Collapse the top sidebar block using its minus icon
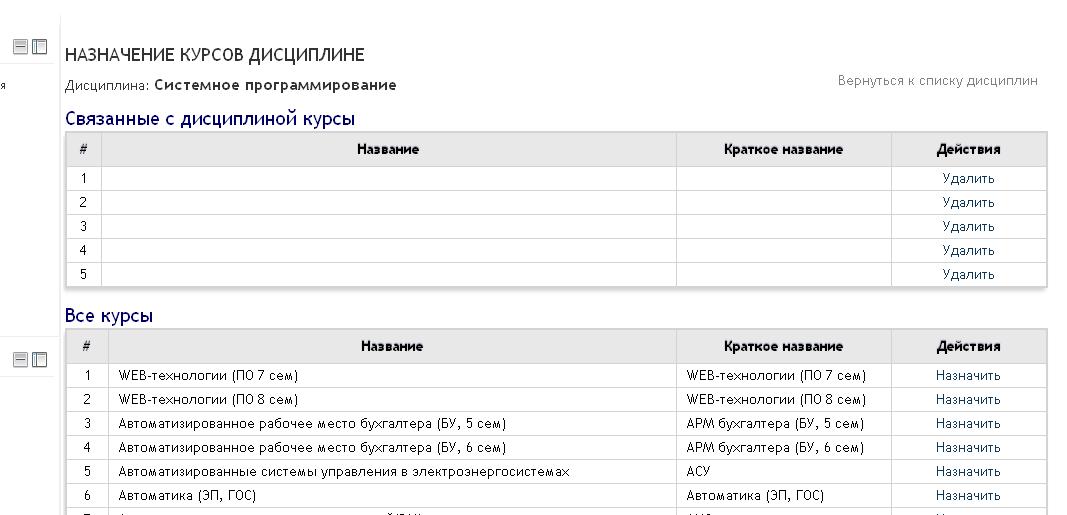The image size is (1067, 515). click(x=20, y=46)
